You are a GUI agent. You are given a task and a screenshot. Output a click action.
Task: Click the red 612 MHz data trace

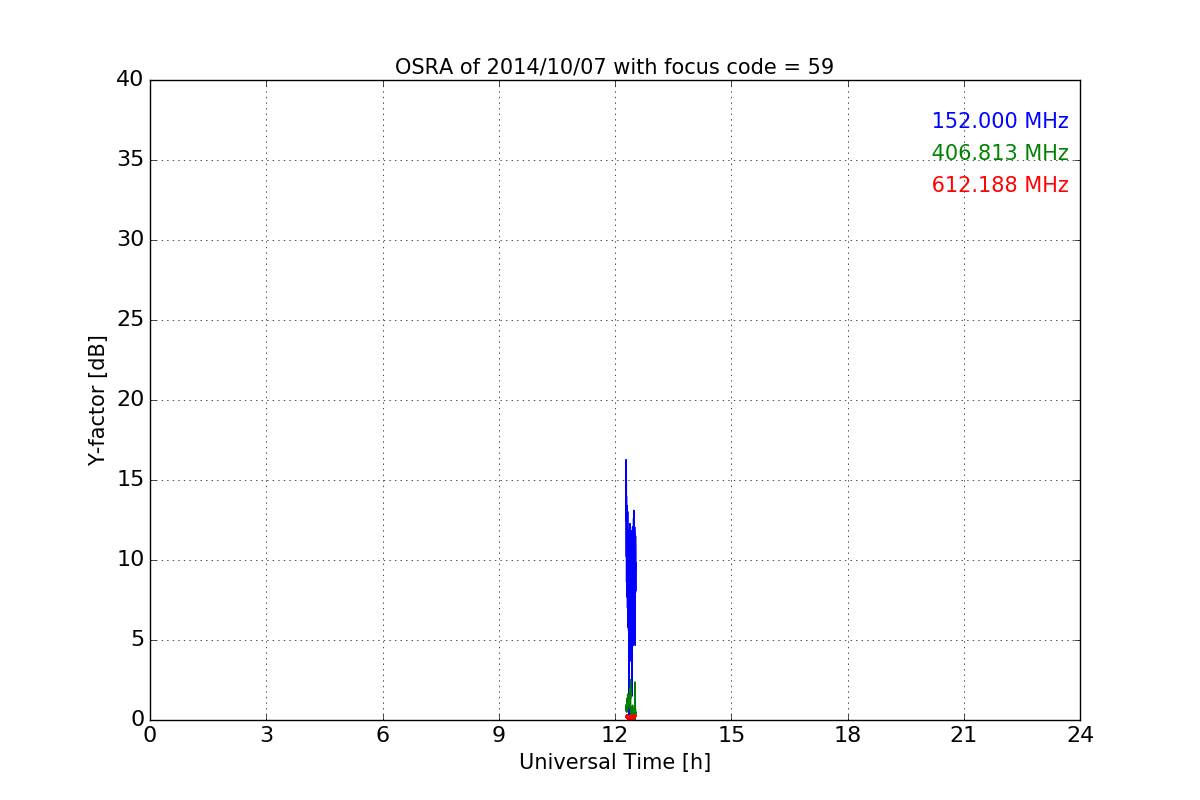(631, 717)
